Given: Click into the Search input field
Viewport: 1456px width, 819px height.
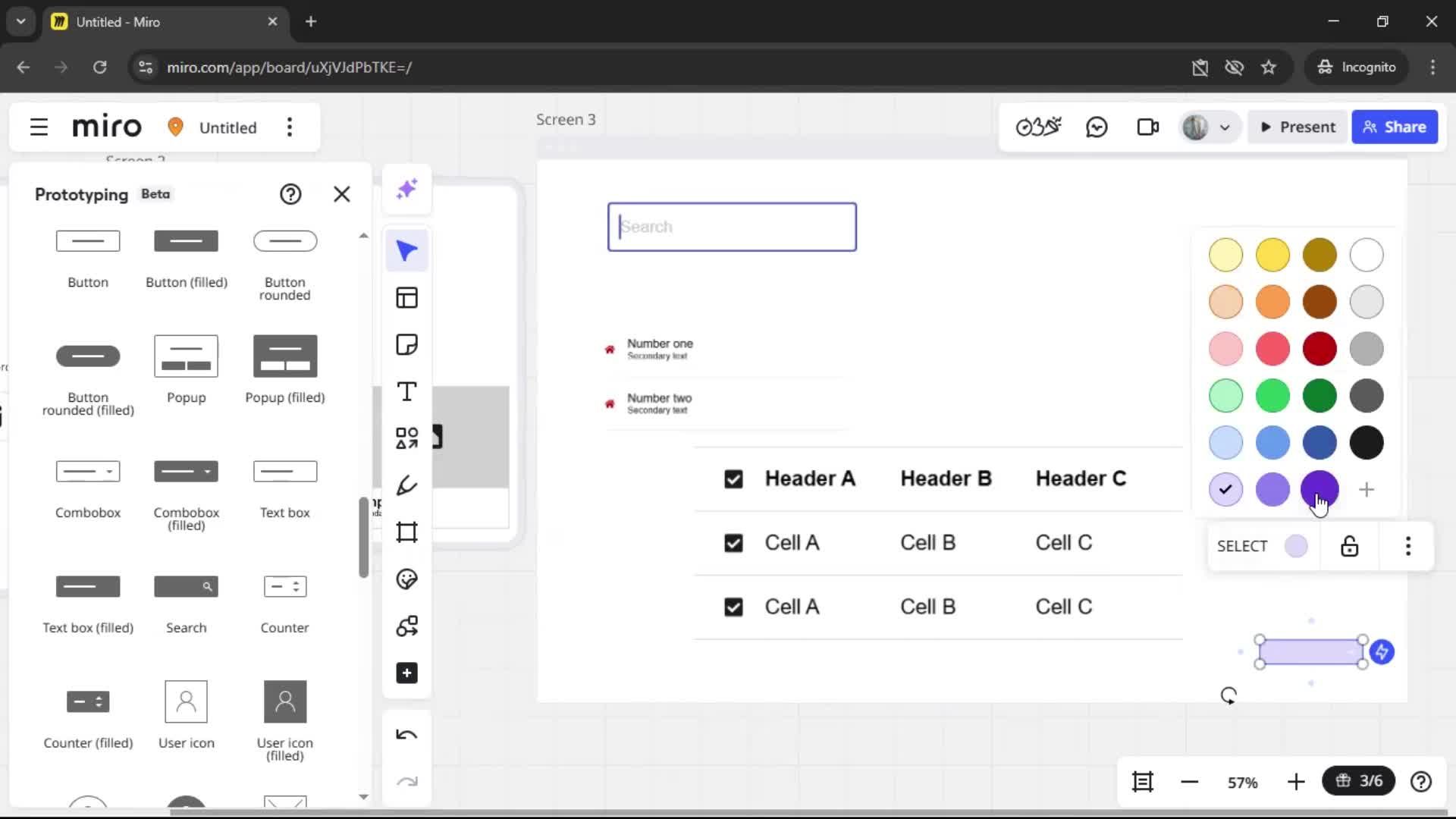Looking at the screenshot, I should click(x=732, y=227).
